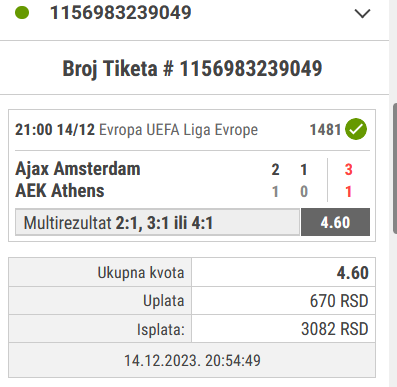Click the green status dot beside ticket number
Screen dimensions: 397x387
pos(22,13)
